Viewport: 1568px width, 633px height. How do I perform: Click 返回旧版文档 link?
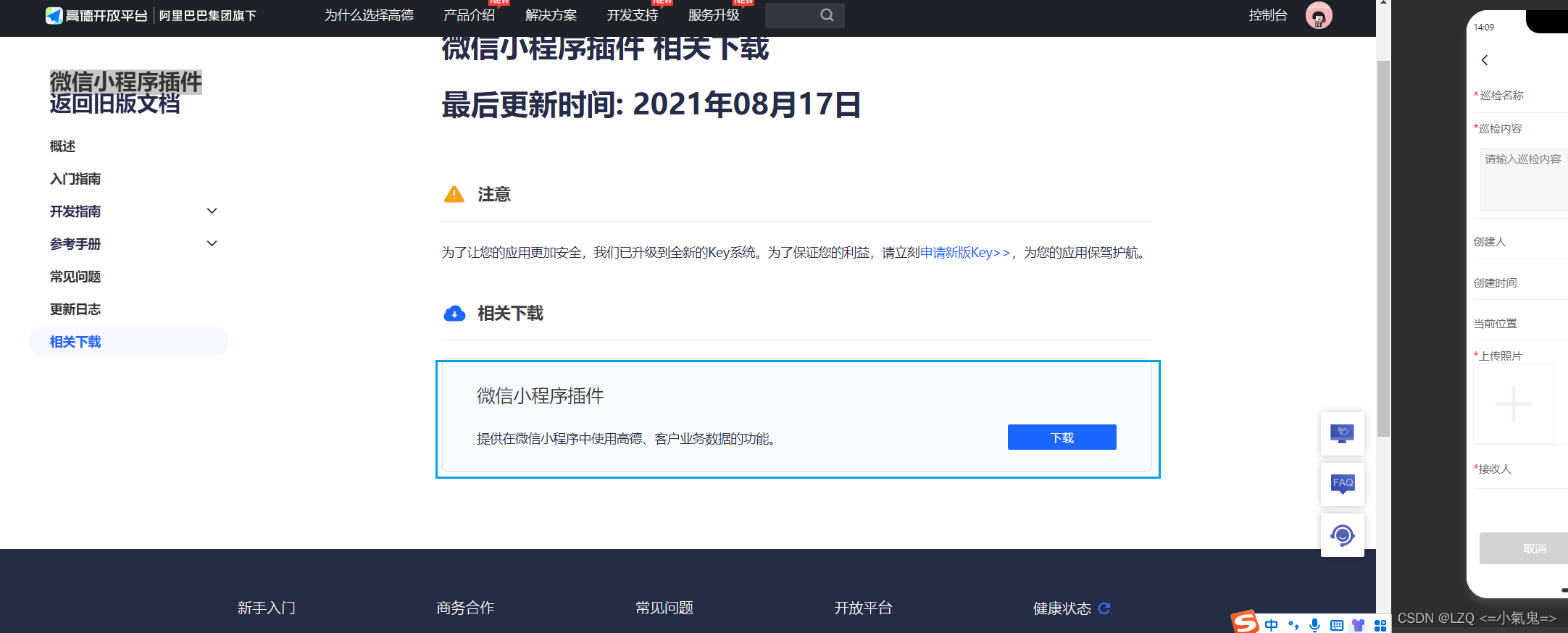(114, 104)
